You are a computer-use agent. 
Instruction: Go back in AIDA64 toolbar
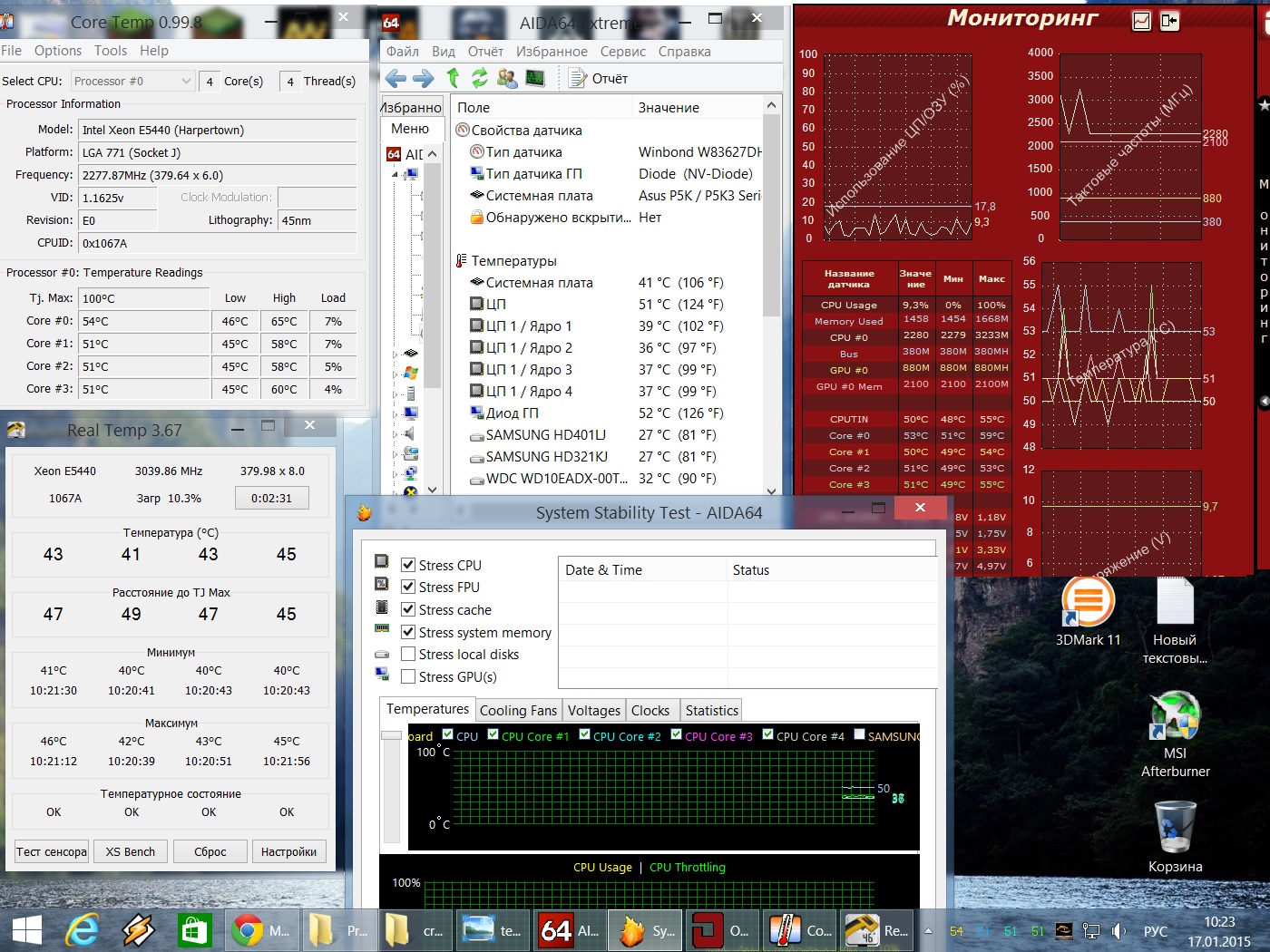pos(396,79)
